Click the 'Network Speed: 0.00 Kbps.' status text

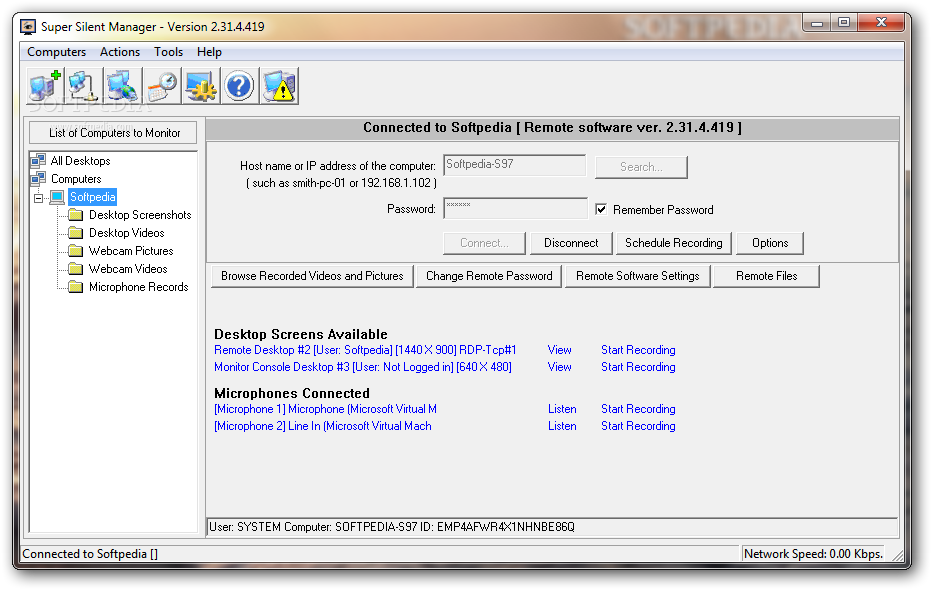[x=813, y=554]
